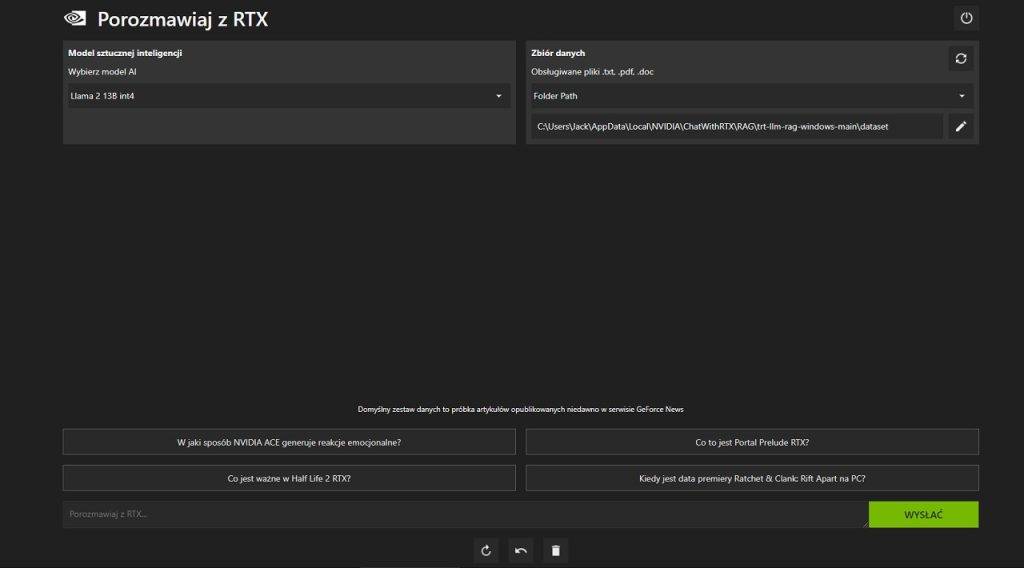The image size is (1024, 568).
Task: Click the 'Wybierz model AI' label
Action: pyautogui.click(x=102, y=72)
